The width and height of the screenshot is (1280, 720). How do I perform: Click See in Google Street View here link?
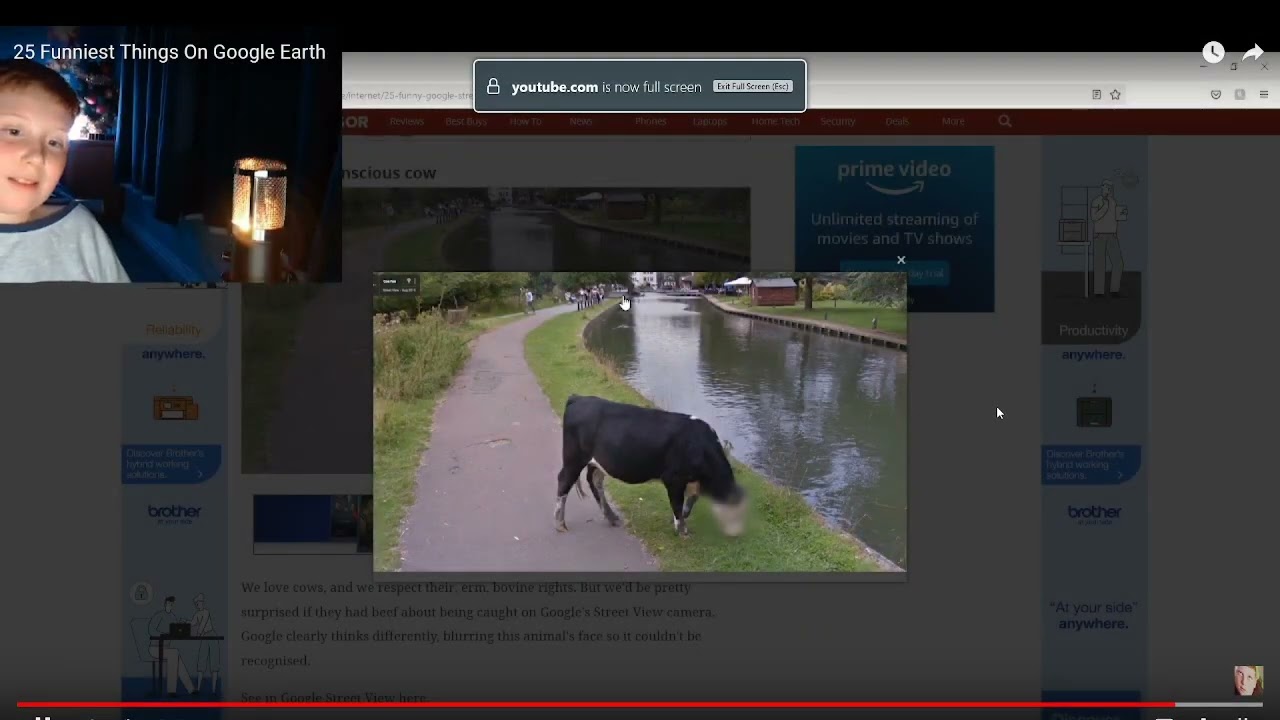[x=333, y=697]
